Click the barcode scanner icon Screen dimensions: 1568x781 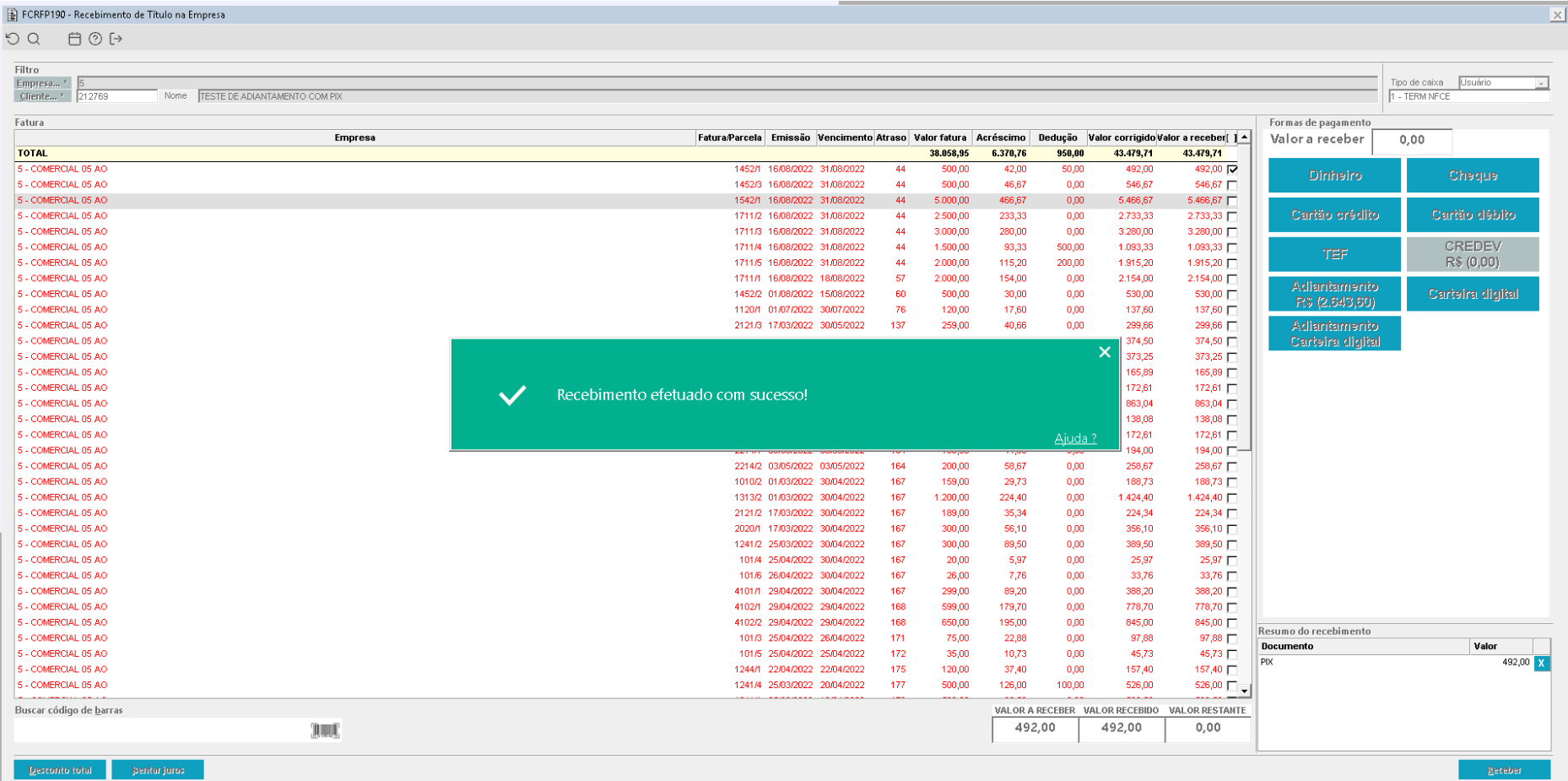[x=325, y=730]
